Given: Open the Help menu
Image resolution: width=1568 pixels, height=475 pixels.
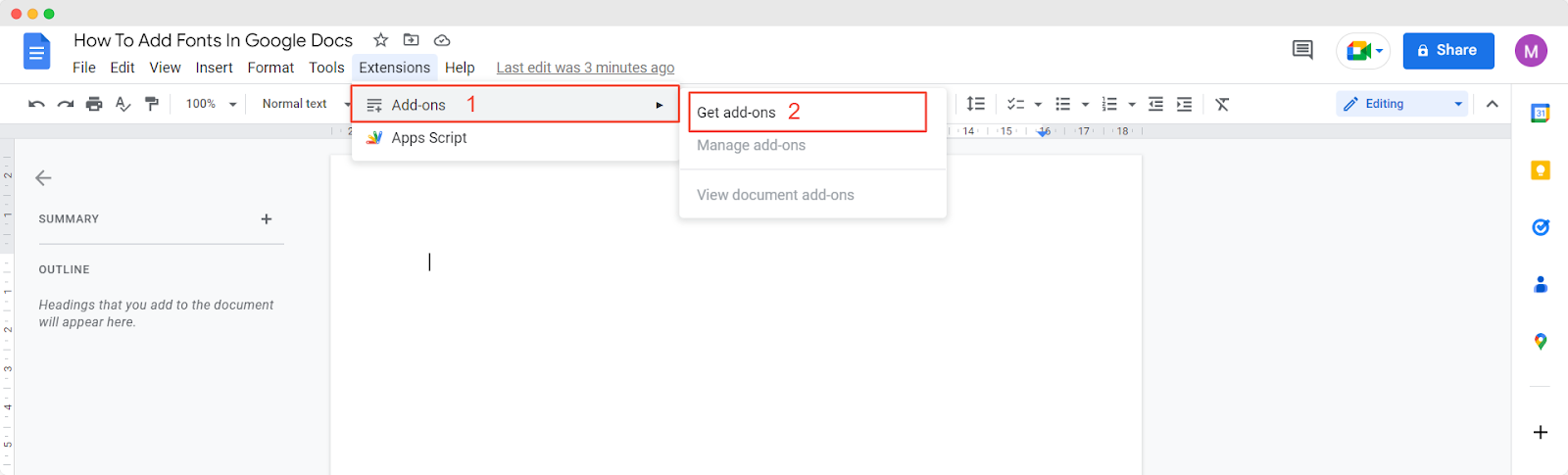Looking at the screenshot, I should tap(460, 68).
